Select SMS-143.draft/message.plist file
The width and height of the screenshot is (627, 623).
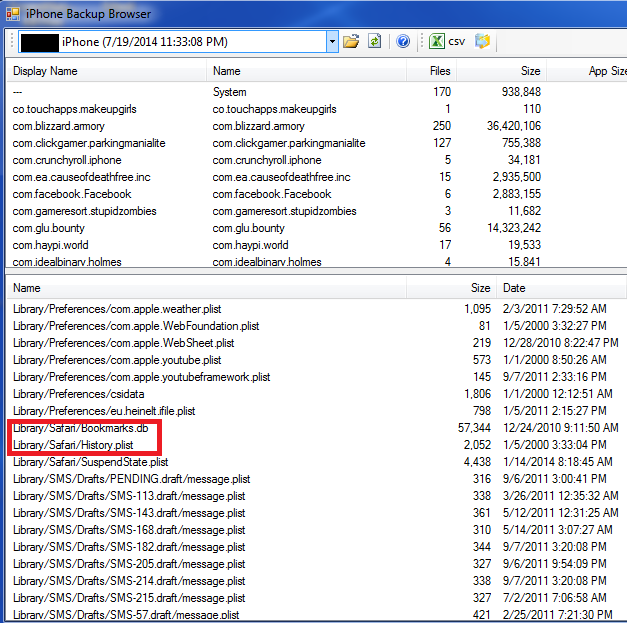317,513
